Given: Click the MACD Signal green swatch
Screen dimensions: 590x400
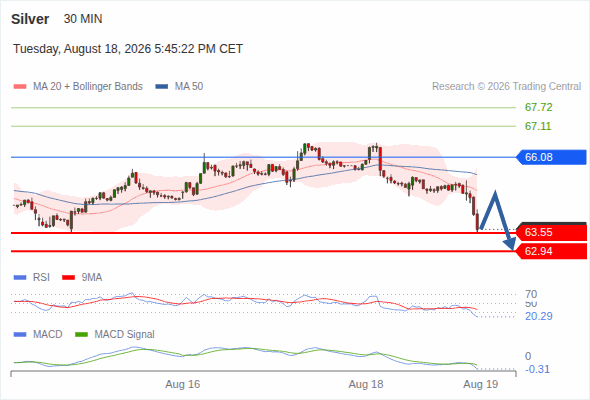Looking at the screenshot, I should pos(81,334).
